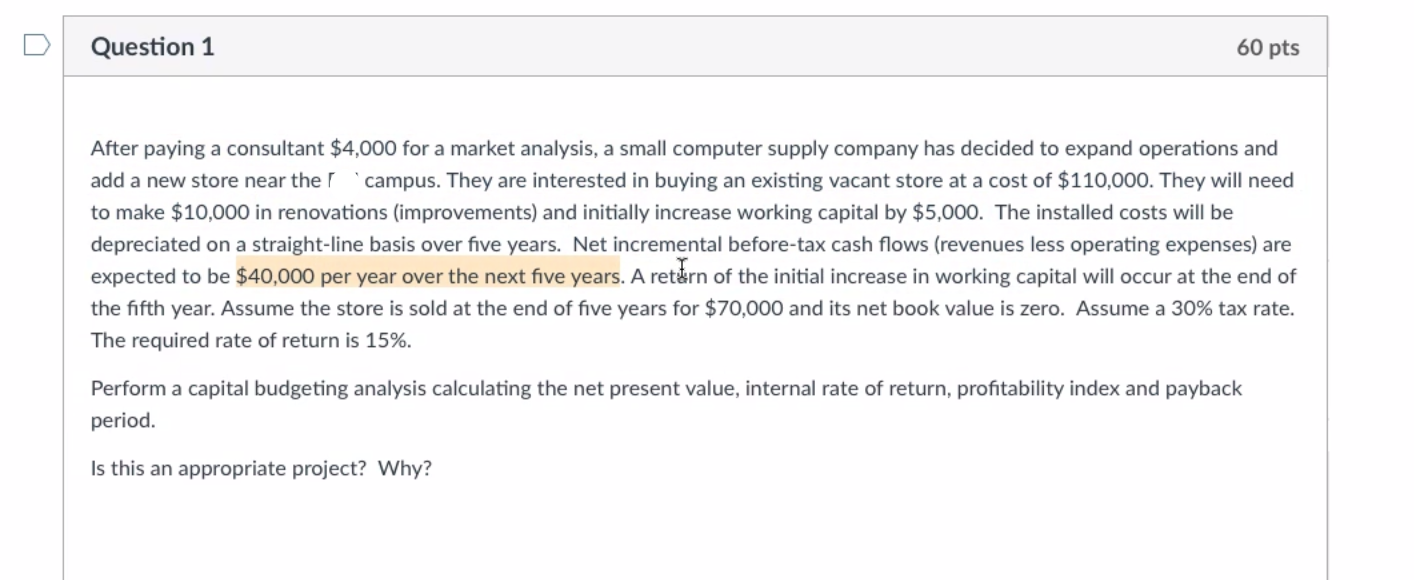Click the "$70,000" sale price figure
The width and height of the screenshot is (1414, 580).
click(743, 309)
